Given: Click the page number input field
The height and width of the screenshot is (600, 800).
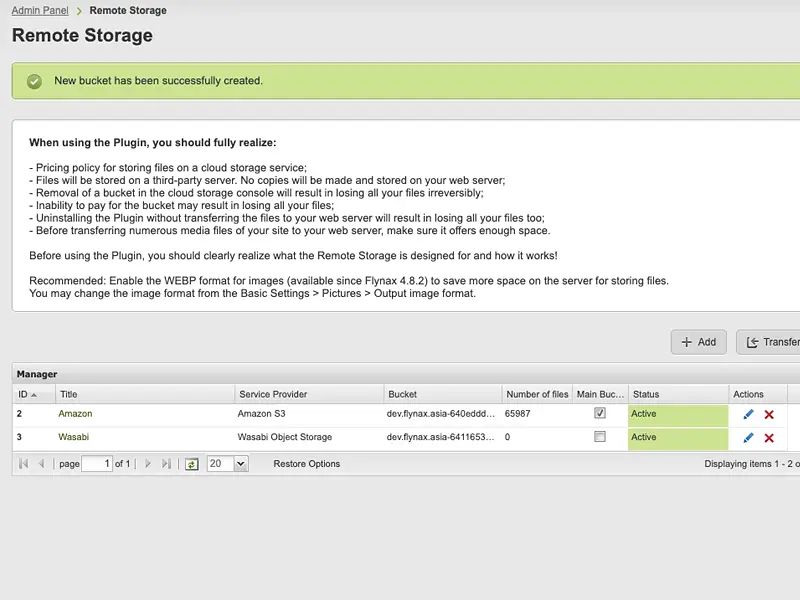Looking at the screenshot, I should [97, 464].
